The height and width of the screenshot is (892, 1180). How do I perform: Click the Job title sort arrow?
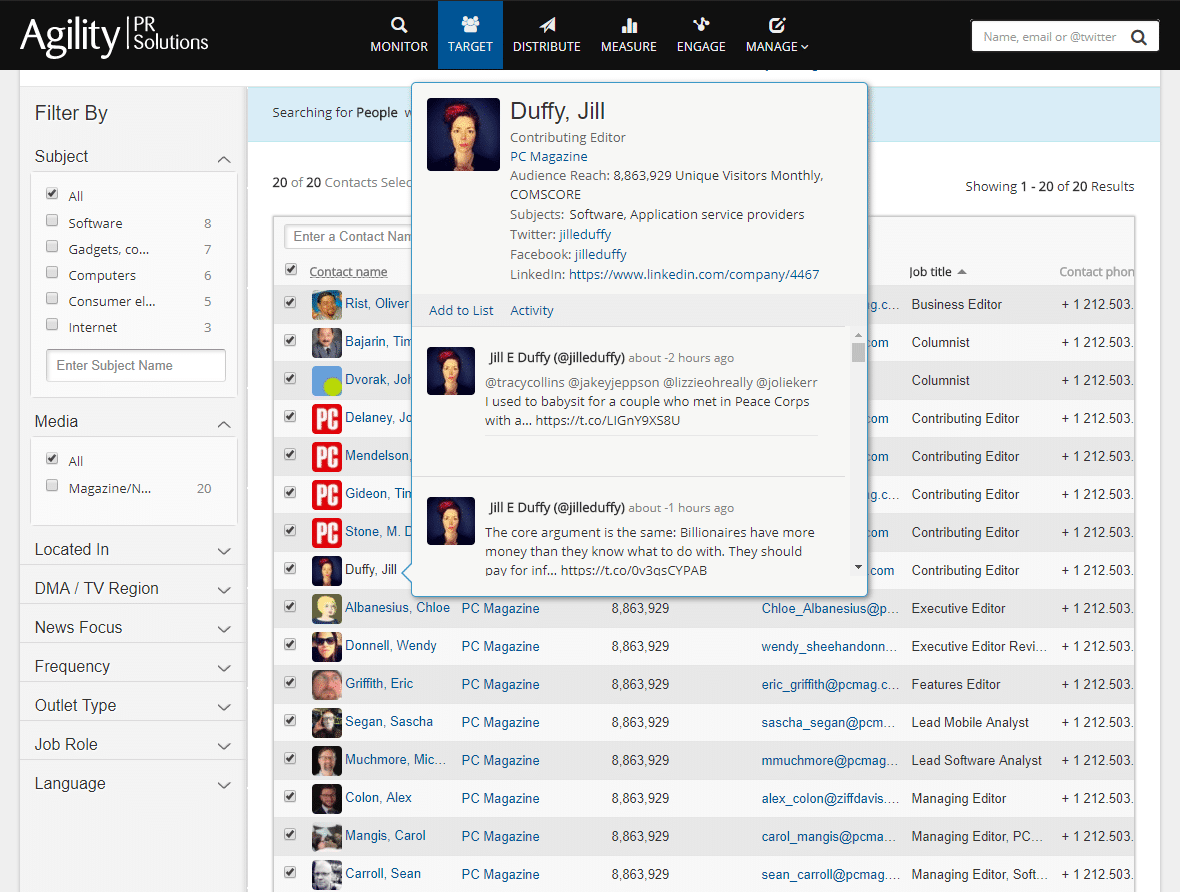coord(962,272)
